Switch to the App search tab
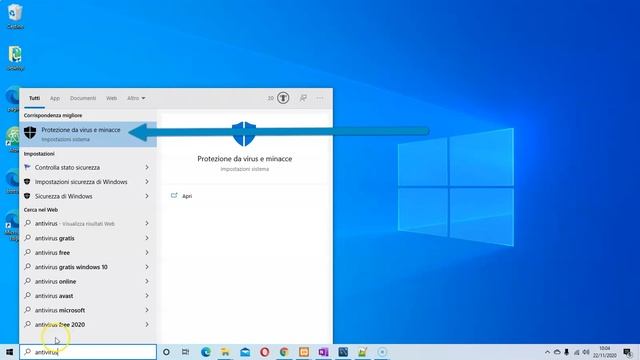 55,98
